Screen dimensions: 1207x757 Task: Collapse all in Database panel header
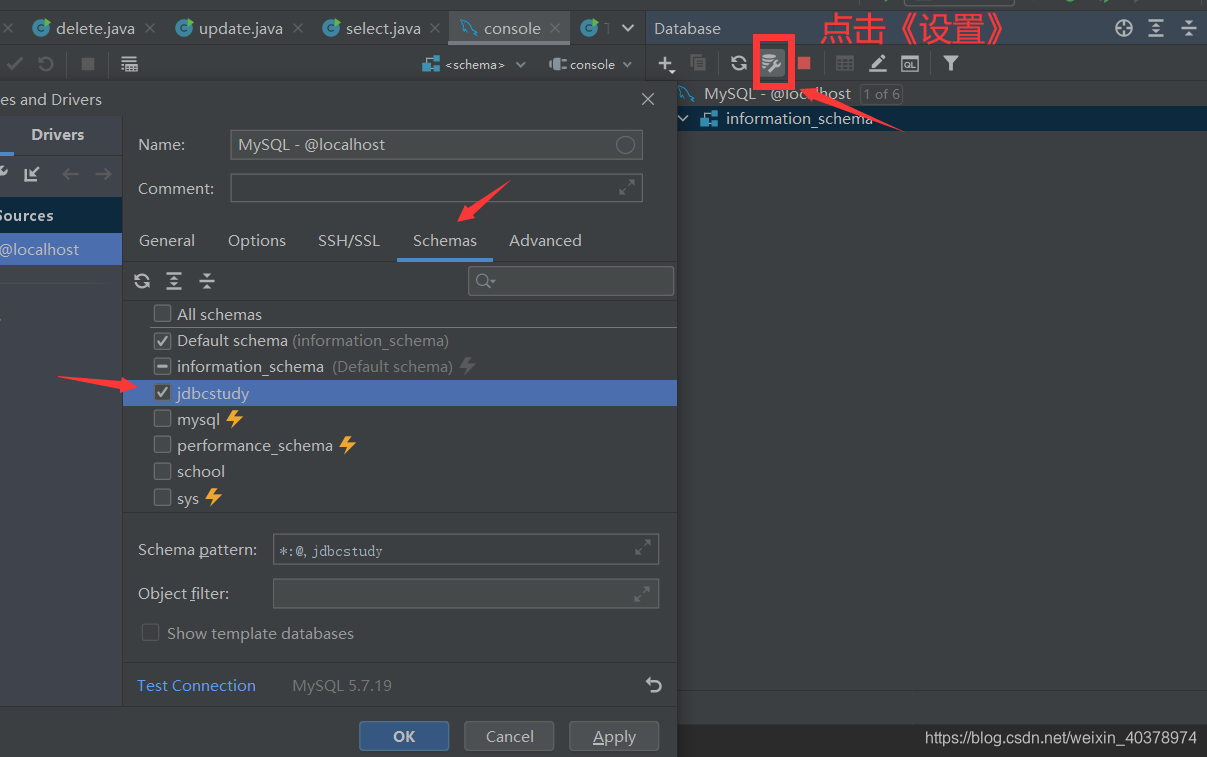[1189, 28]
